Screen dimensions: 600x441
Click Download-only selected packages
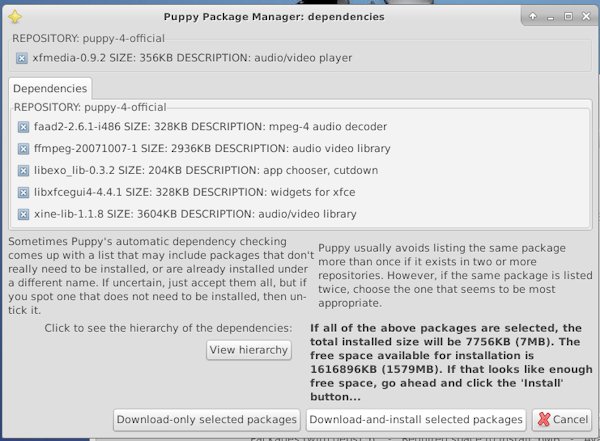pos(207,420)
